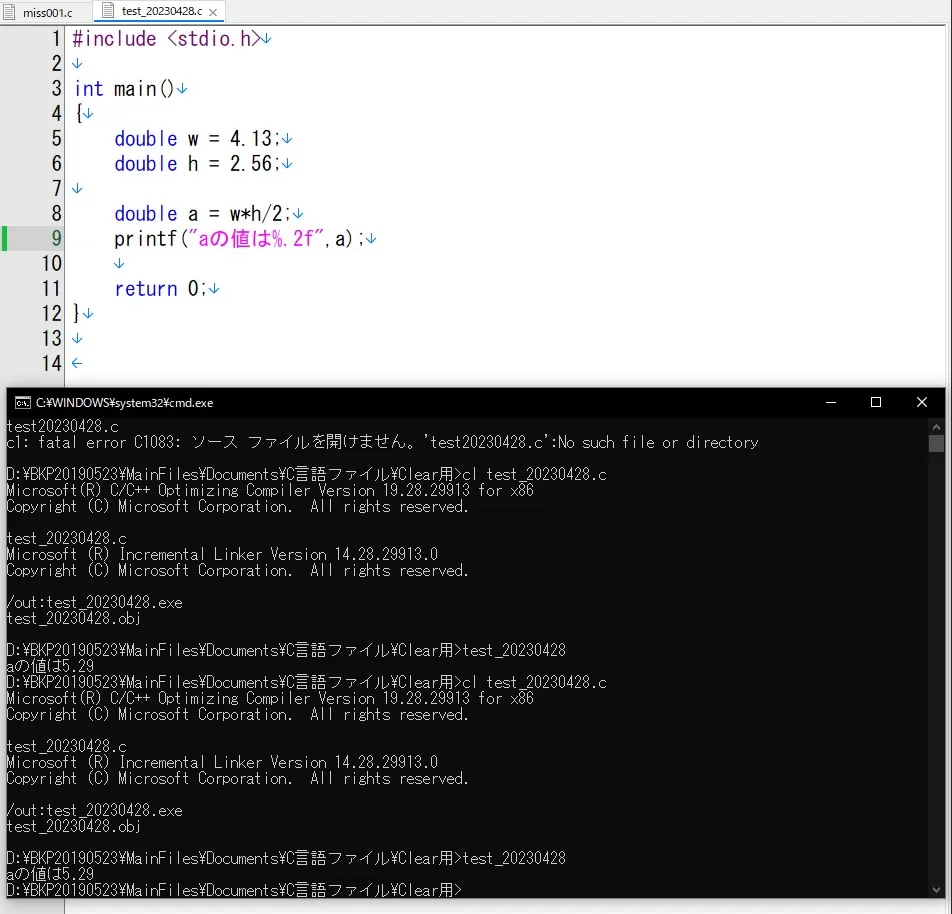The width and height of the screenshot is (952, 914).
Task: Open the cmd.exe window system menu icon
Action: (x=21, y=403)
